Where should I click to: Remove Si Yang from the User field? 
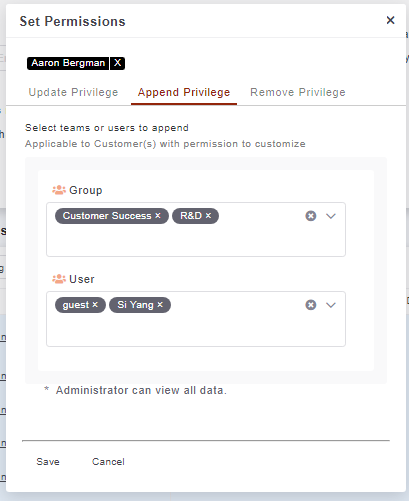(x=160, y=305)
